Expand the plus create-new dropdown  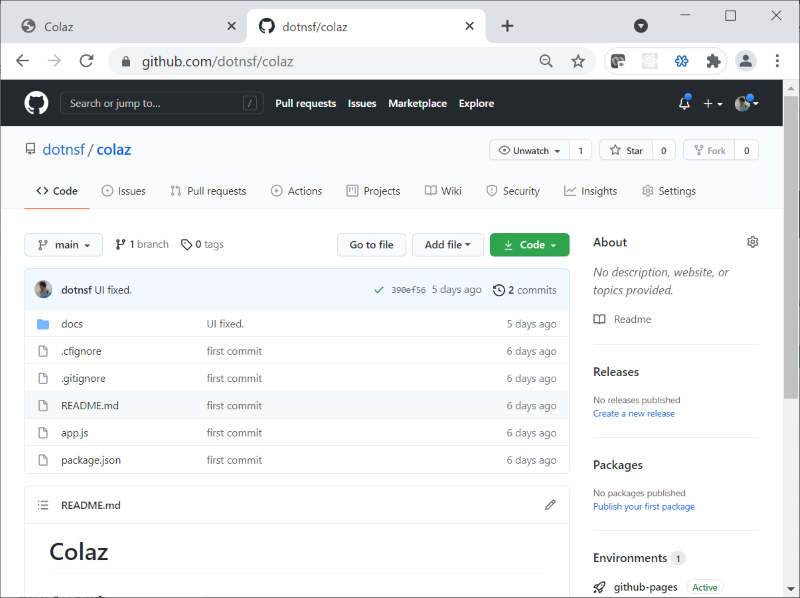coord(713,104)
